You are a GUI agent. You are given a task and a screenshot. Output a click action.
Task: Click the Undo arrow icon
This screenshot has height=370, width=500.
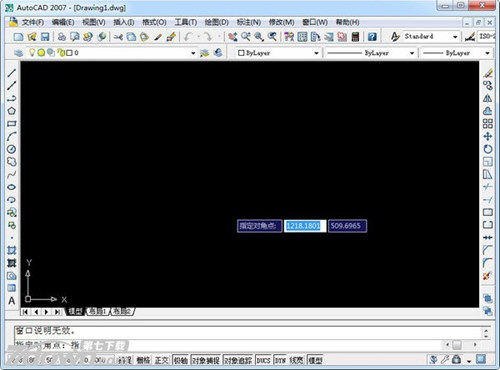(x=188, y=37)
